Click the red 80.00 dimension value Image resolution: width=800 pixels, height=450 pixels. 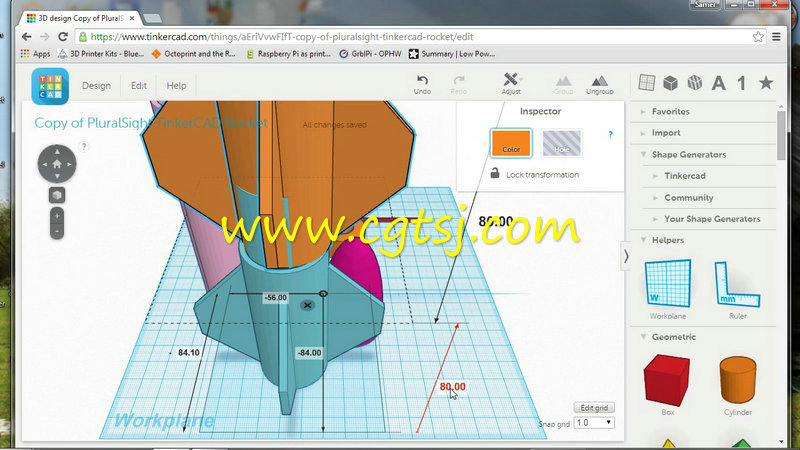[x=452, y=387]
